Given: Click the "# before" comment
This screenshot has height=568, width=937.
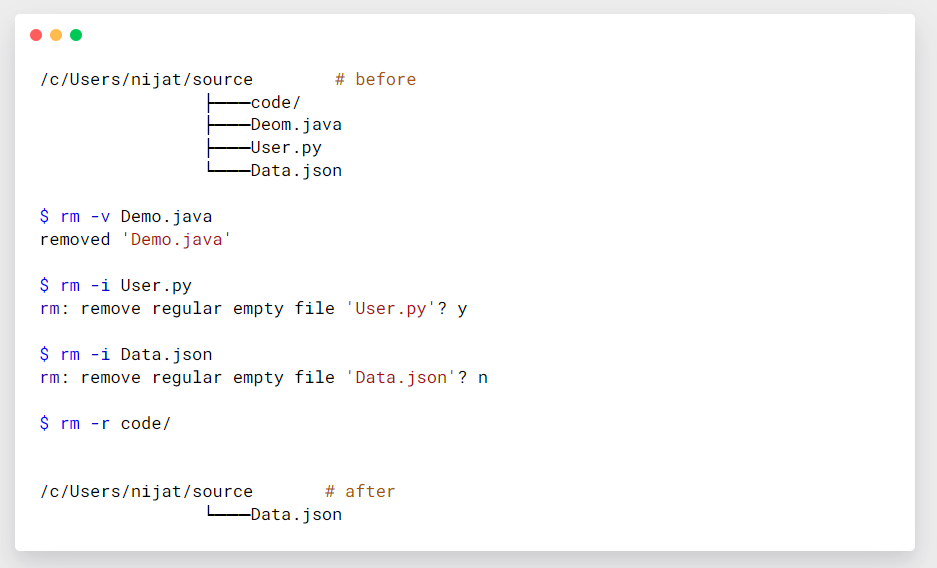Looking at the screenshot, I should point(375,80).
